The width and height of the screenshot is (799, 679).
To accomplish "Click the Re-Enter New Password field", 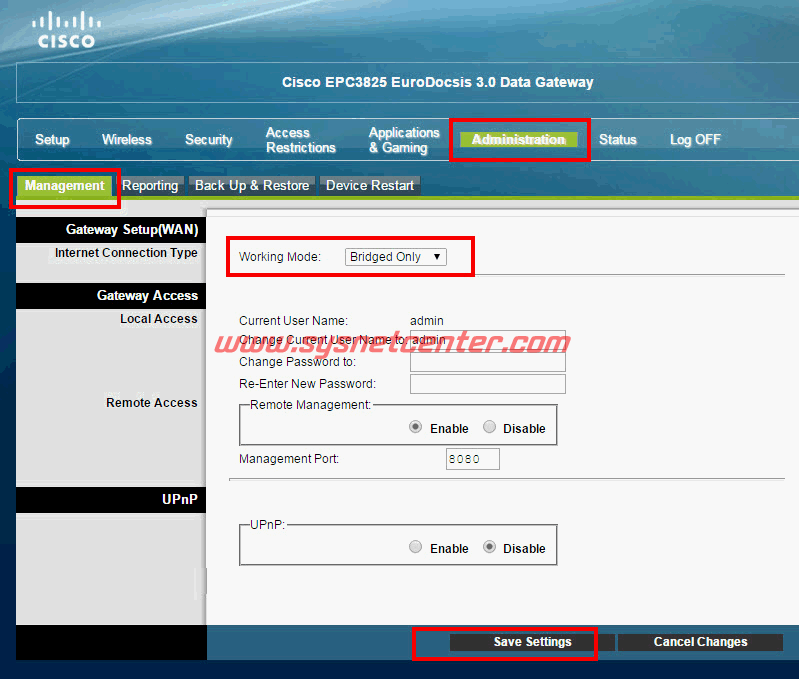I will (487, 384).
